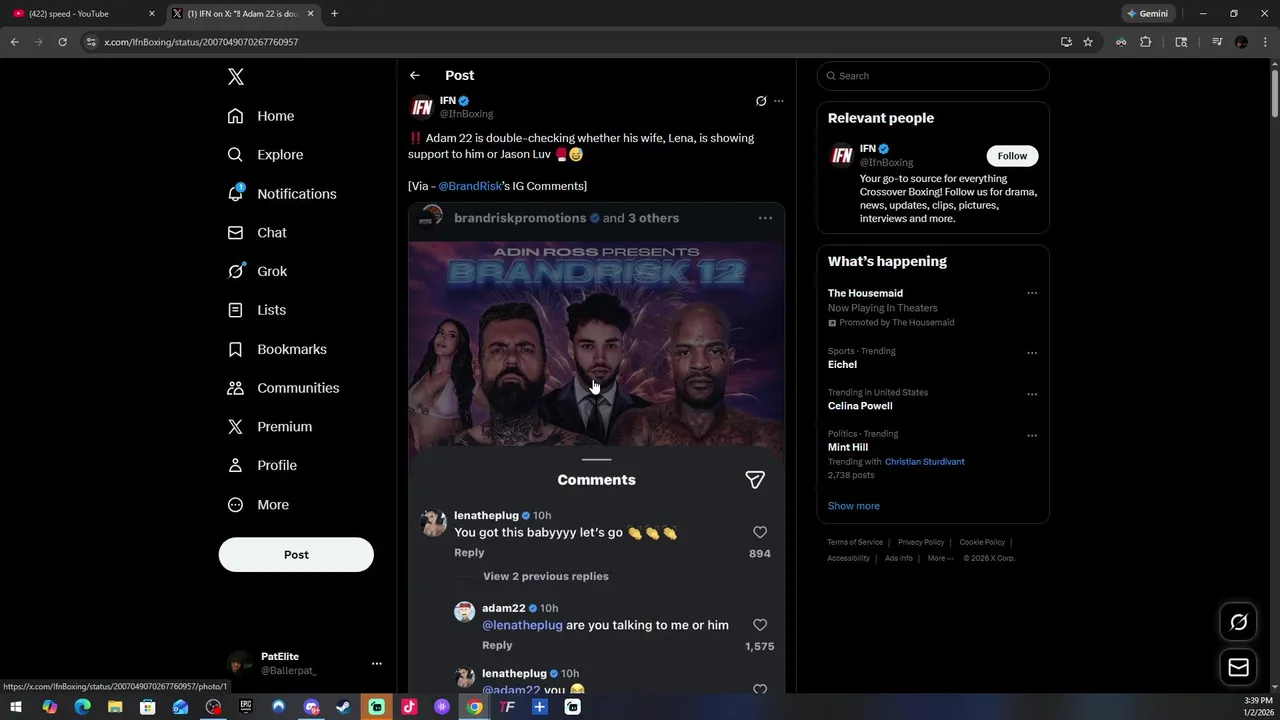Click the Chrome profile avatar
Viewport: 1280px width, 720px height.
(x=1241, y=42)
